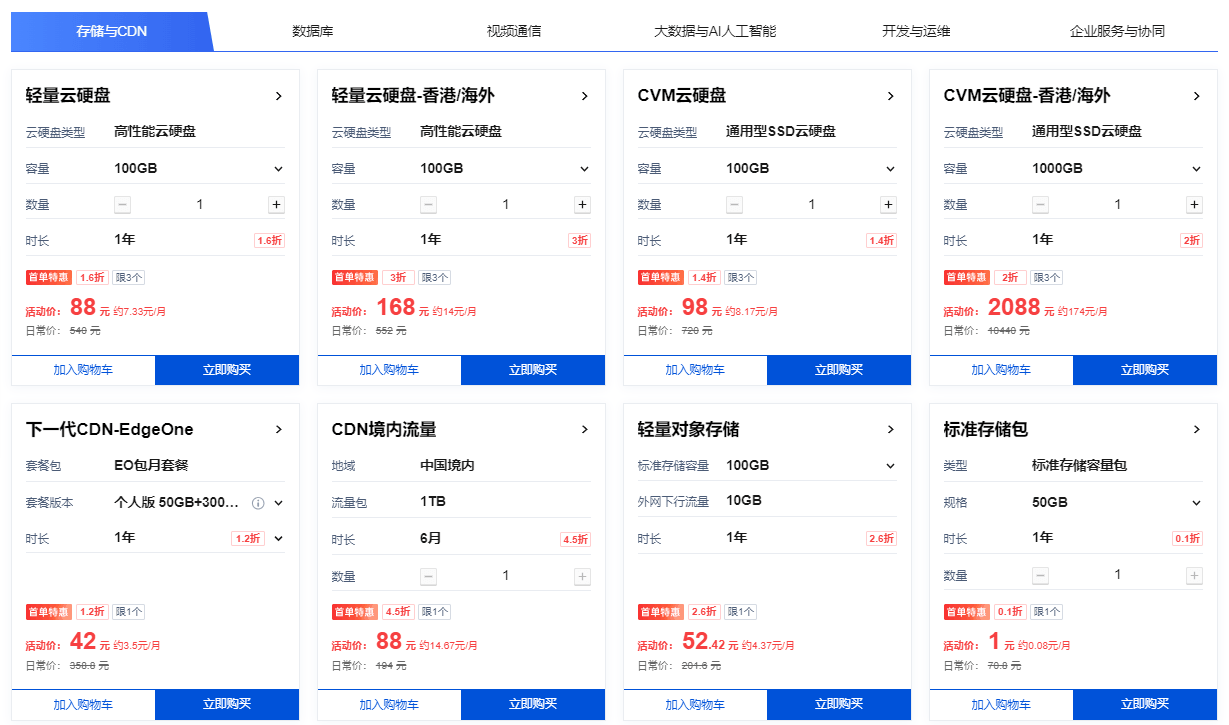
Task: Click quantity input field in CDN境内流量 card
Action: tap(506, 576)
